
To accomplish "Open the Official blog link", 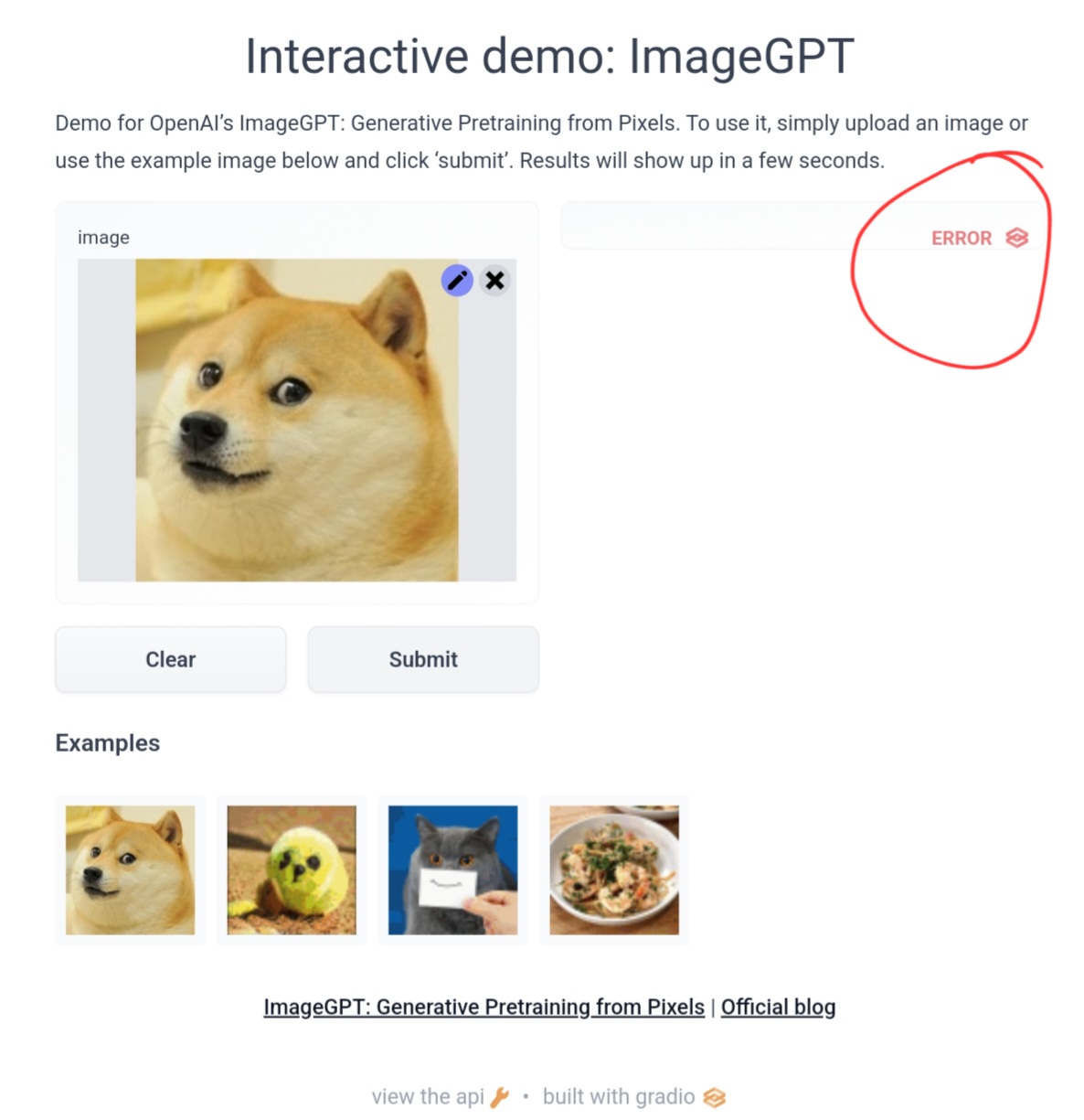I will coord(778,1007).
